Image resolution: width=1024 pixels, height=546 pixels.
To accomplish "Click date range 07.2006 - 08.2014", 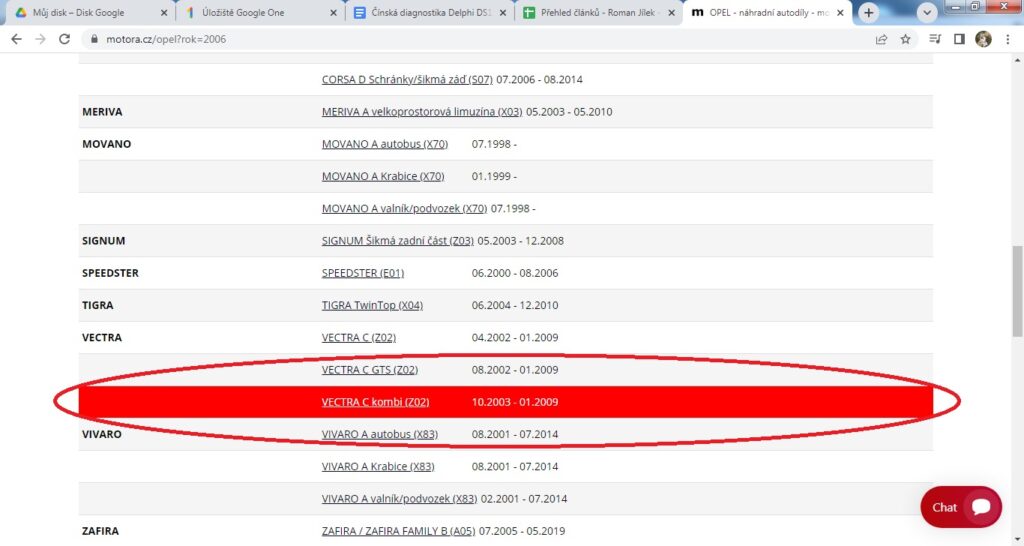I will (x=539, y=80).
